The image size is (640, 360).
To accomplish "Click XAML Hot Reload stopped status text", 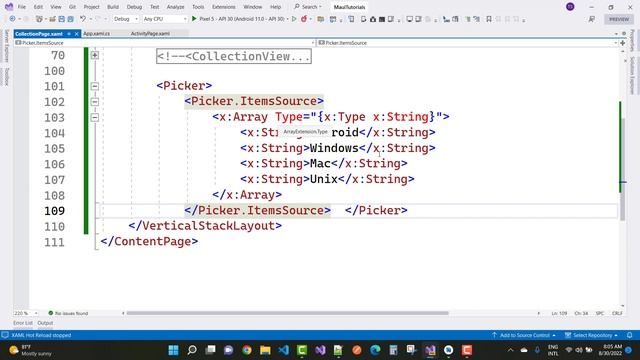I will point(41,335).
